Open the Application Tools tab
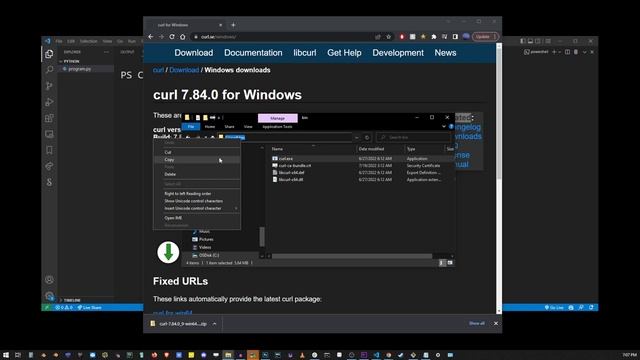The image size is (640, 360). (x=277, y=127)
